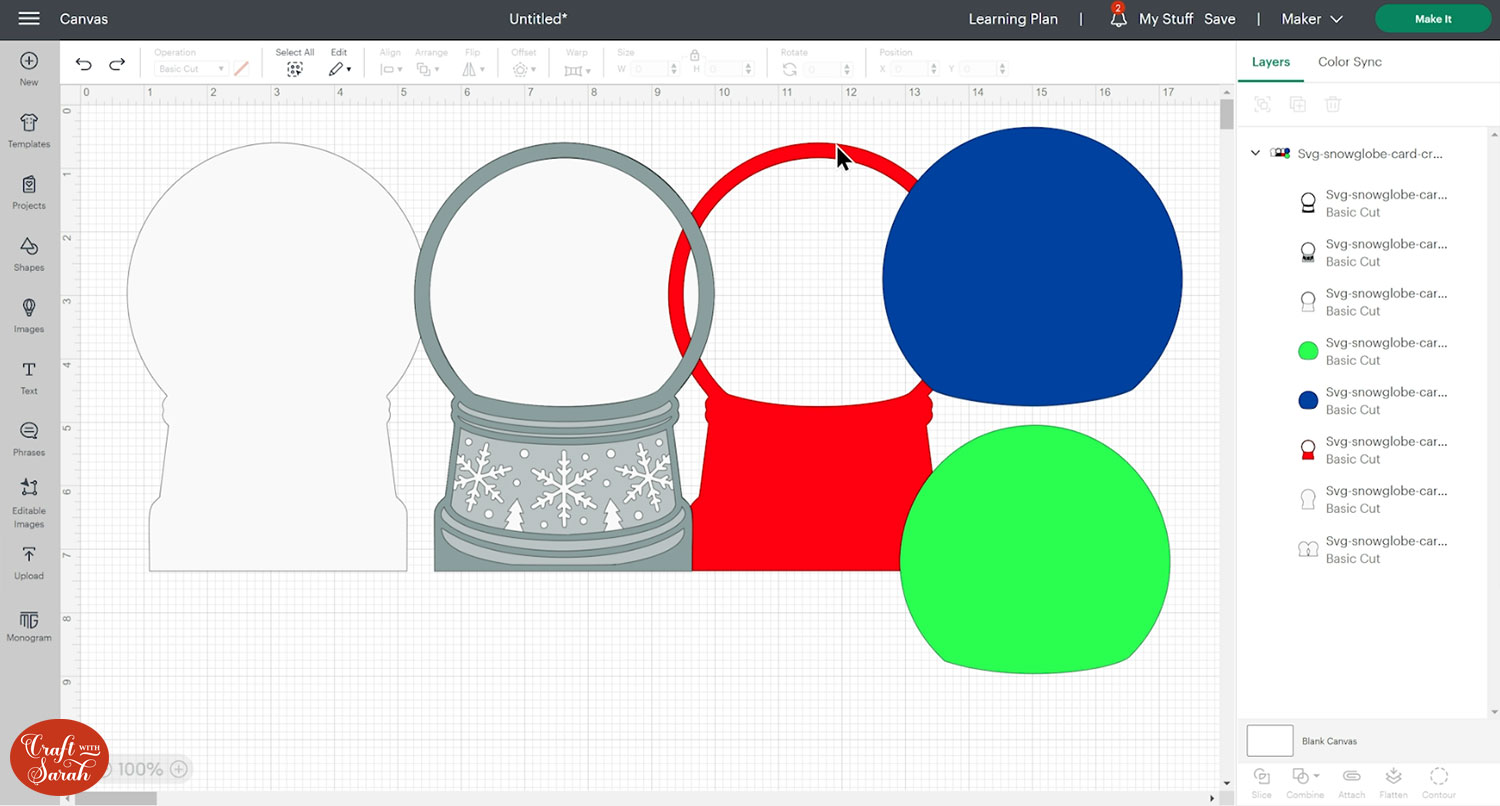The height and width of the screenshot is (806, 1500).
Task: Open the Maker machine dropdown
Action: pyautogui.click(x=1314, y=19)
